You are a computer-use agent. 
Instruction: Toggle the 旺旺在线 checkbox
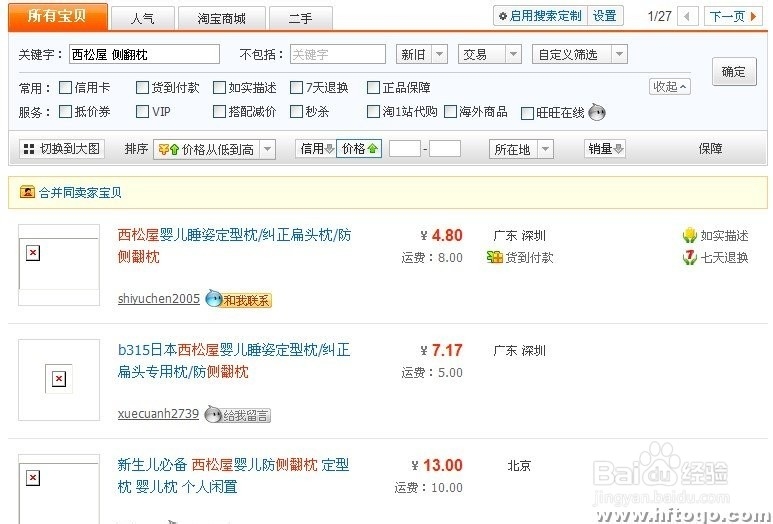coord(527,113)
